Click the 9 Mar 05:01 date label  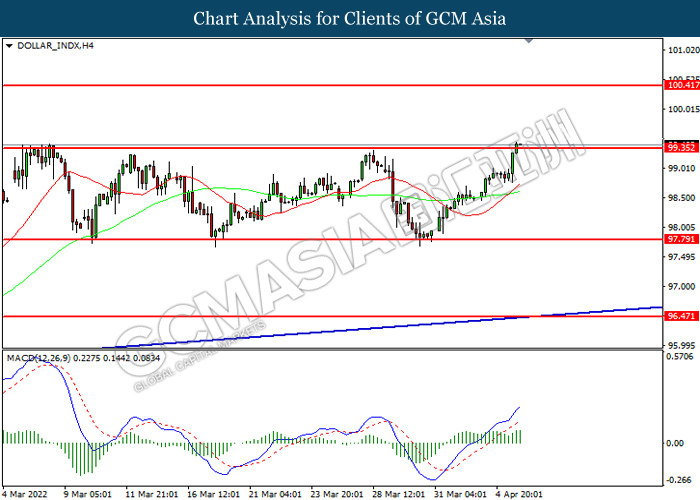[88, 494]
